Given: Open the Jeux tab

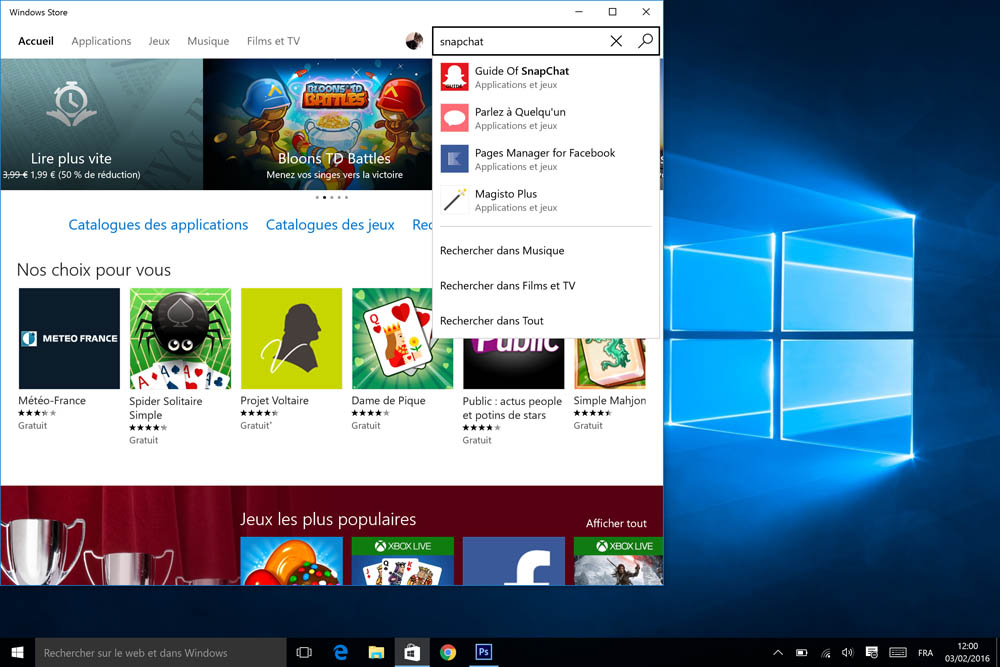Looking at the screenshot, I should (159, 41).
